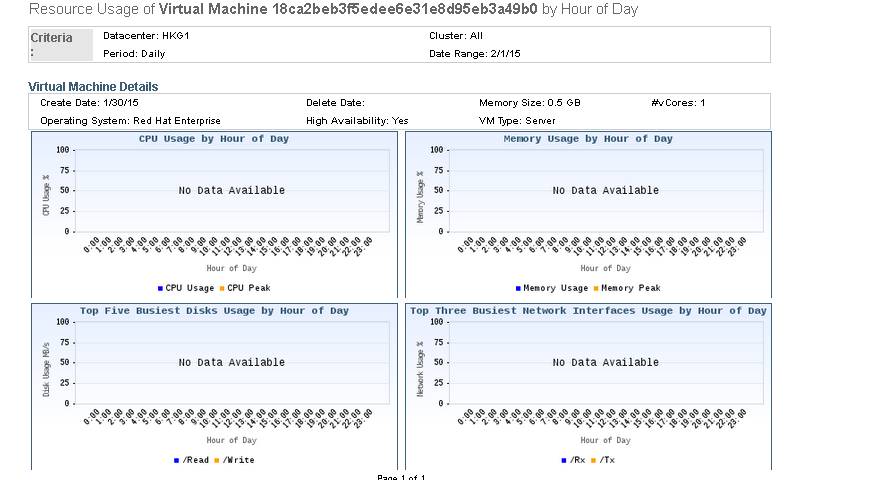Click the blue /Read legend marker
The height and width of the screenshot is (480, 874).
pos(175,460)
